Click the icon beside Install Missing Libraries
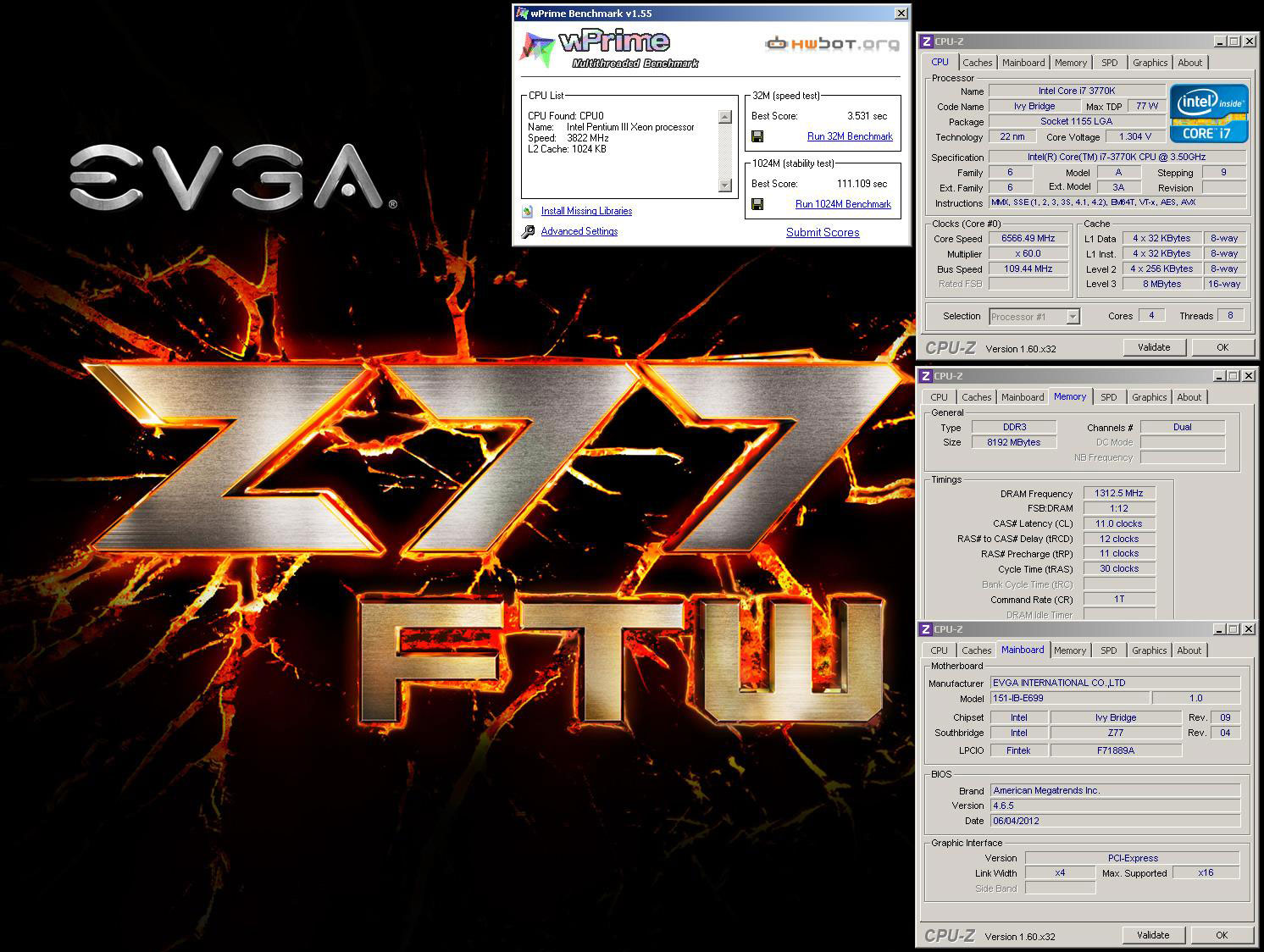 pyautogui.click(x=527, y=211)
